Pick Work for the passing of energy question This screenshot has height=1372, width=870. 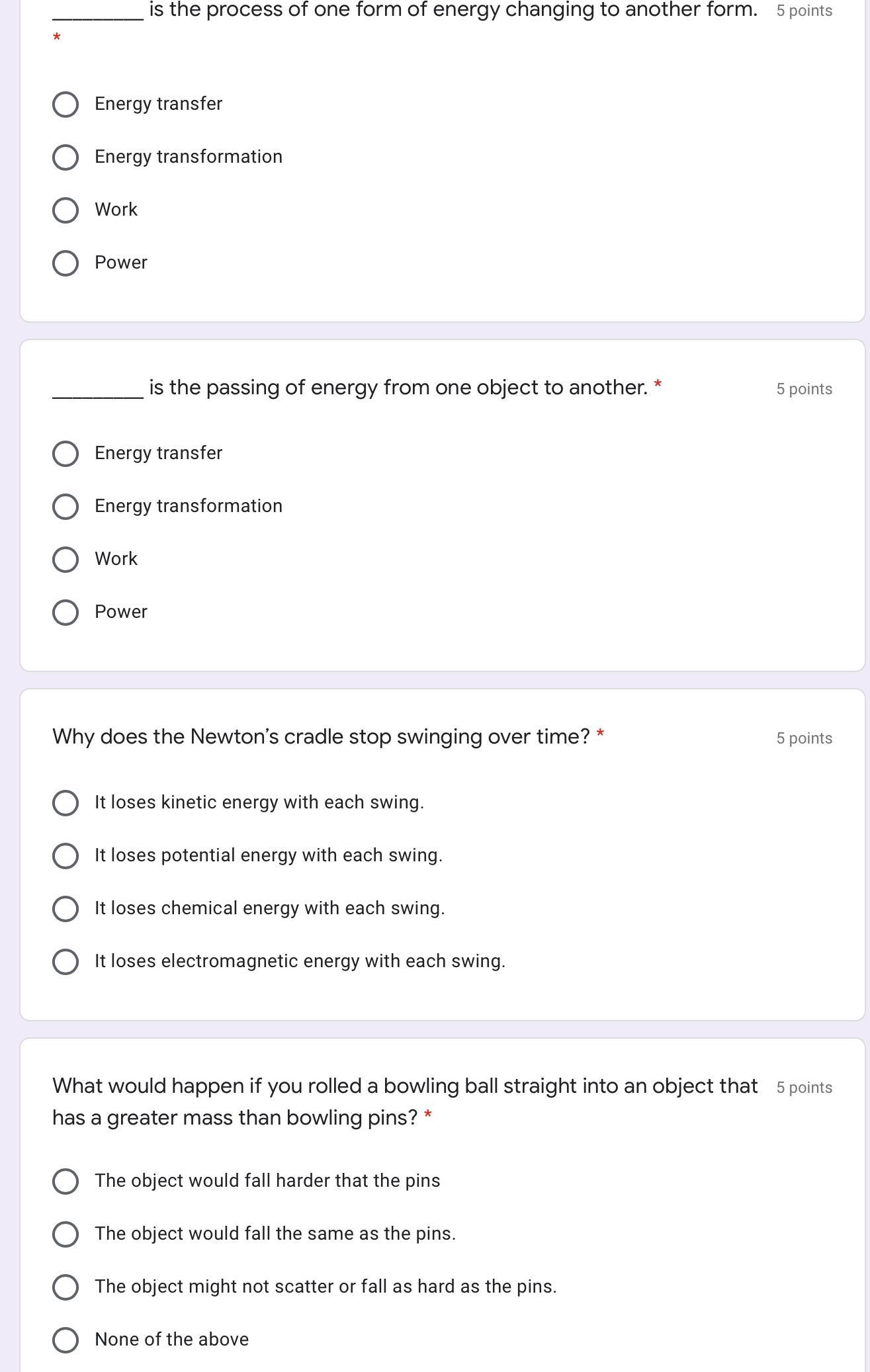(x=65, y=560)
